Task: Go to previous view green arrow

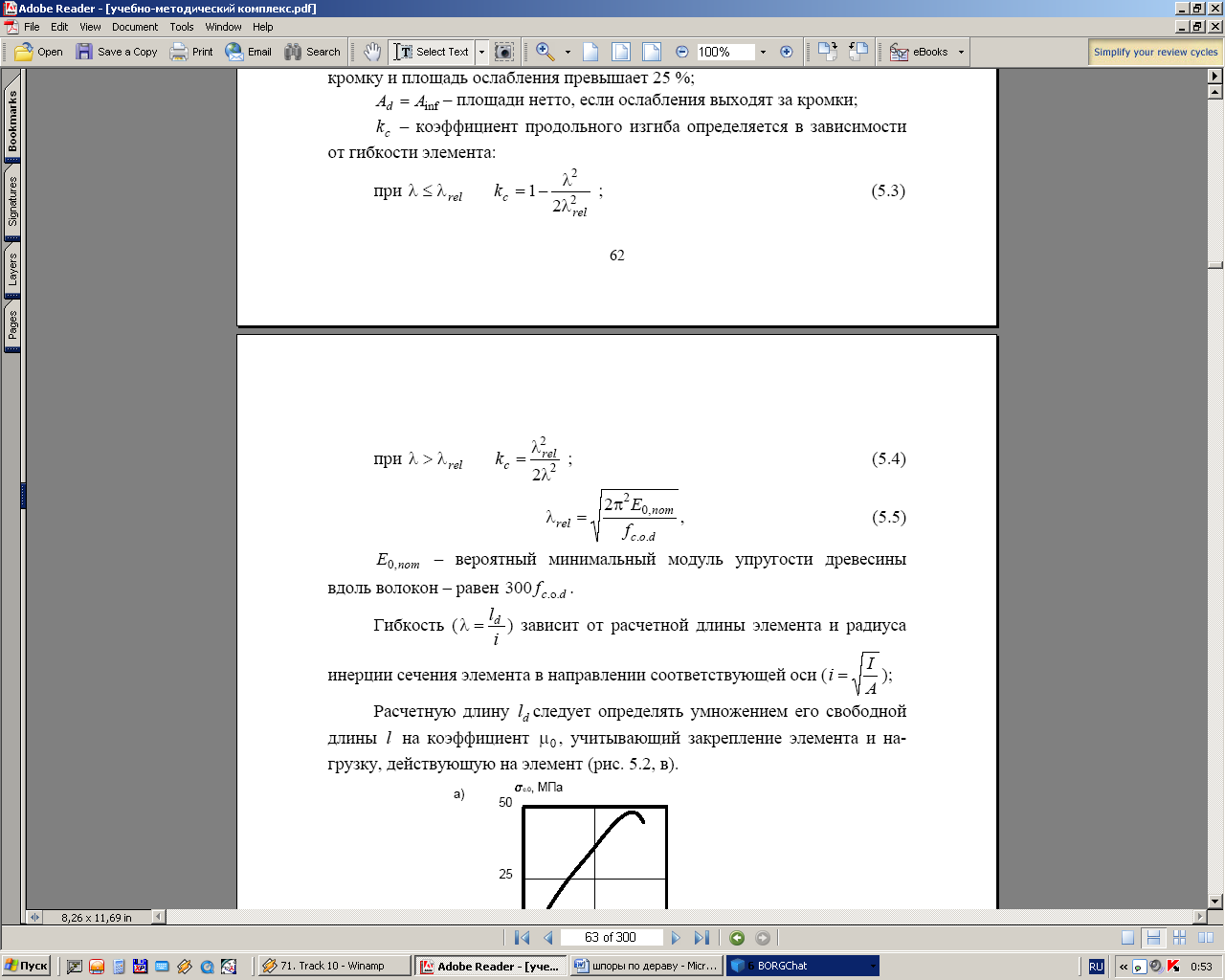Action: pos(737,938)
